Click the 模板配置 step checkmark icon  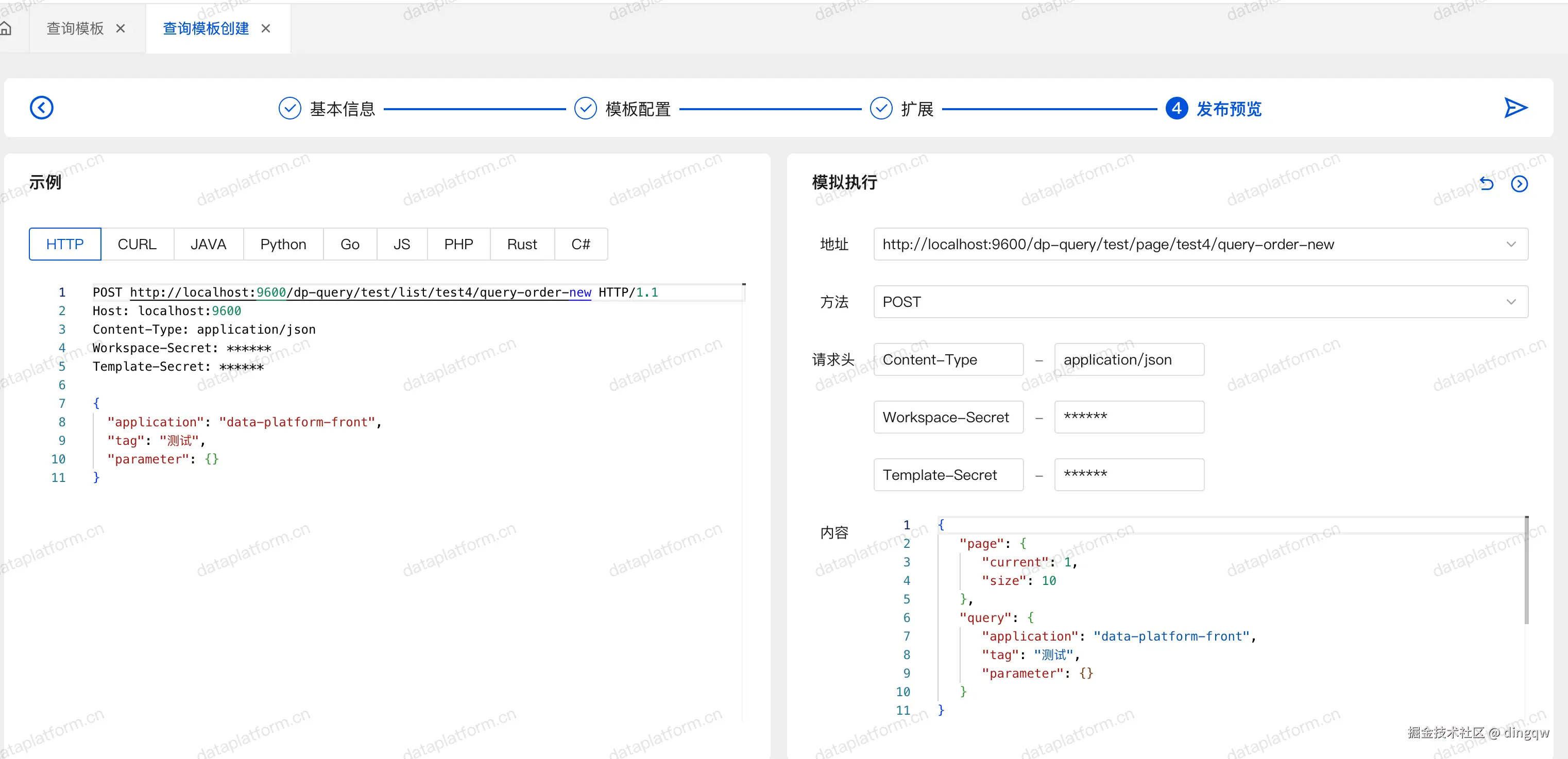pyautogui.click(x=585, y=108)
